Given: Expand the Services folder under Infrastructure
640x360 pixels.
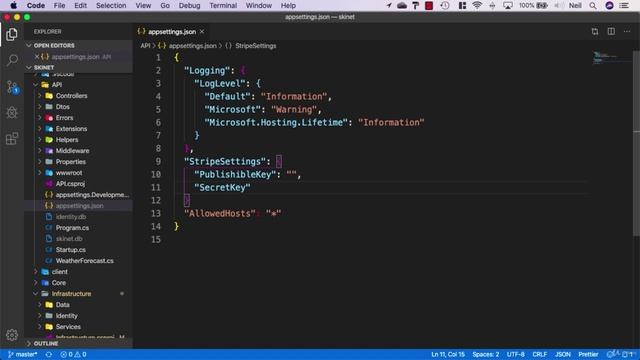Looking at the screenshot, I should click(x=68, y=327).
